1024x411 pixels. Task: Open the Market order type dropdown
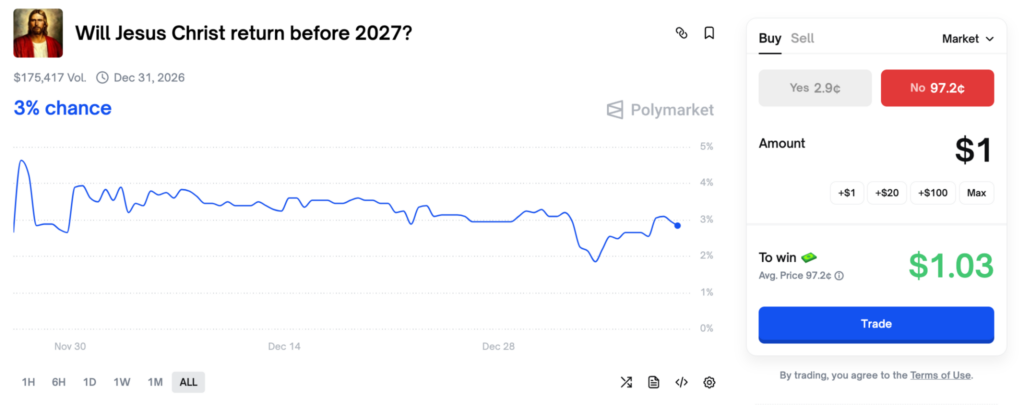coord(968,39)
